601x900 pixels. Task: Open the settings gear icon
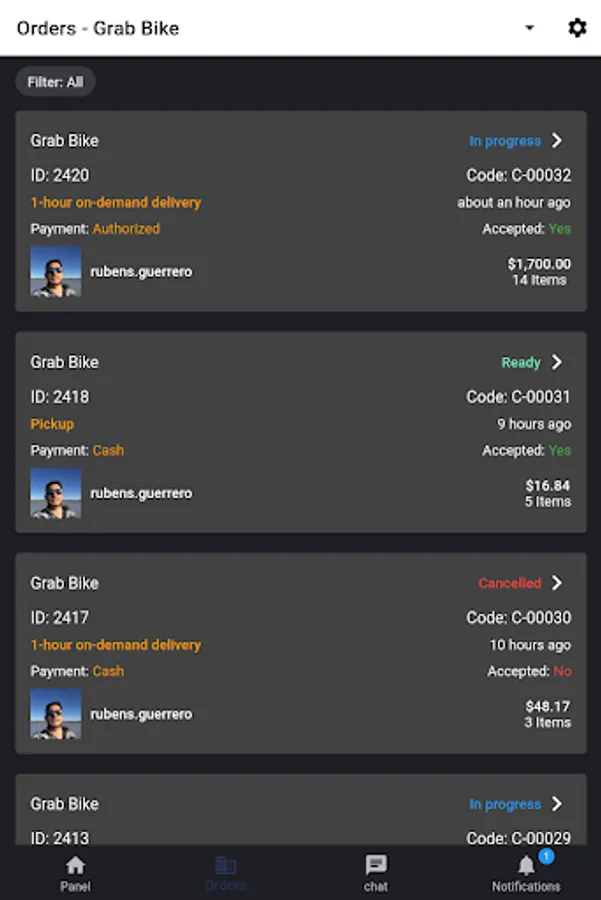[577, 28]
